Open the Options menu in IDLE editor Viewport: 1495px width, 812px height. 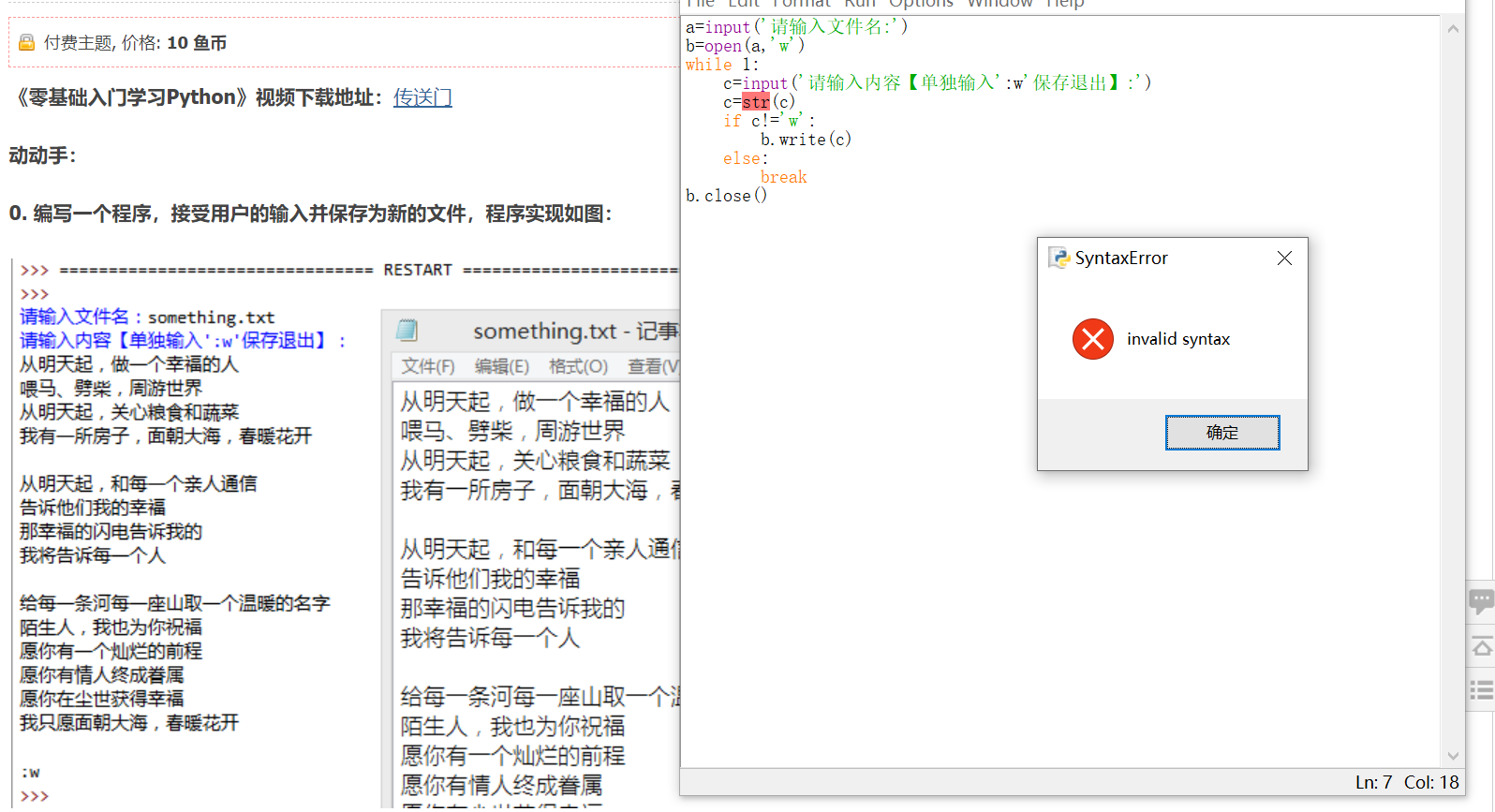921,4
